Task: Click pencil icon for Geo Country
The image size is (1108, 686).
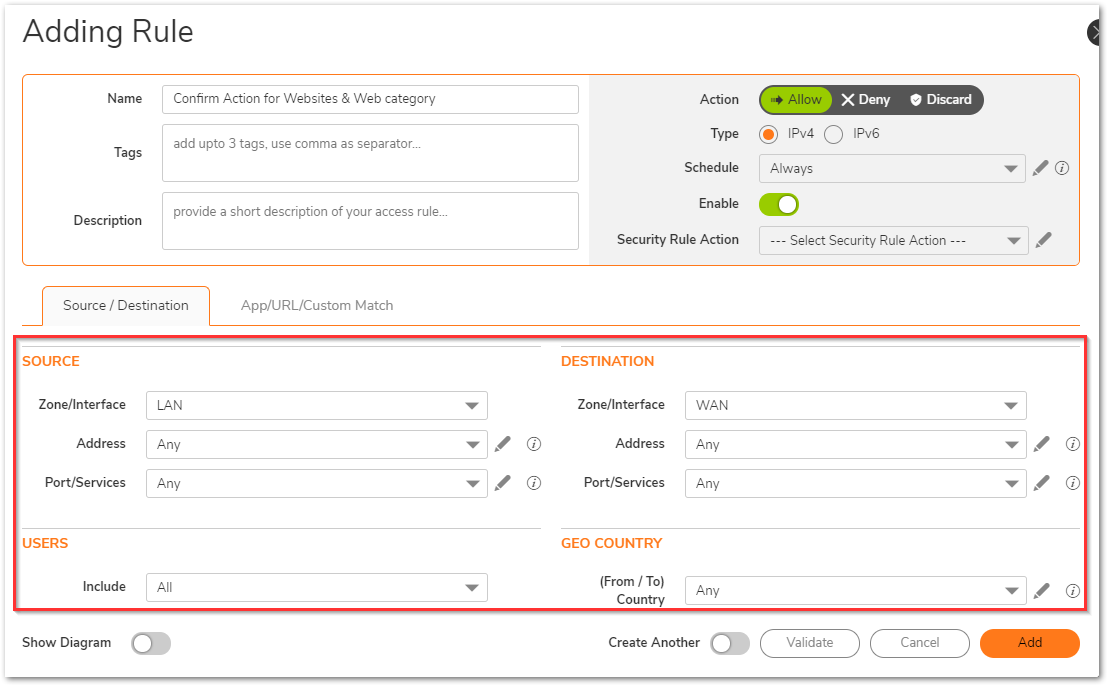Action: pos(1042,591)
